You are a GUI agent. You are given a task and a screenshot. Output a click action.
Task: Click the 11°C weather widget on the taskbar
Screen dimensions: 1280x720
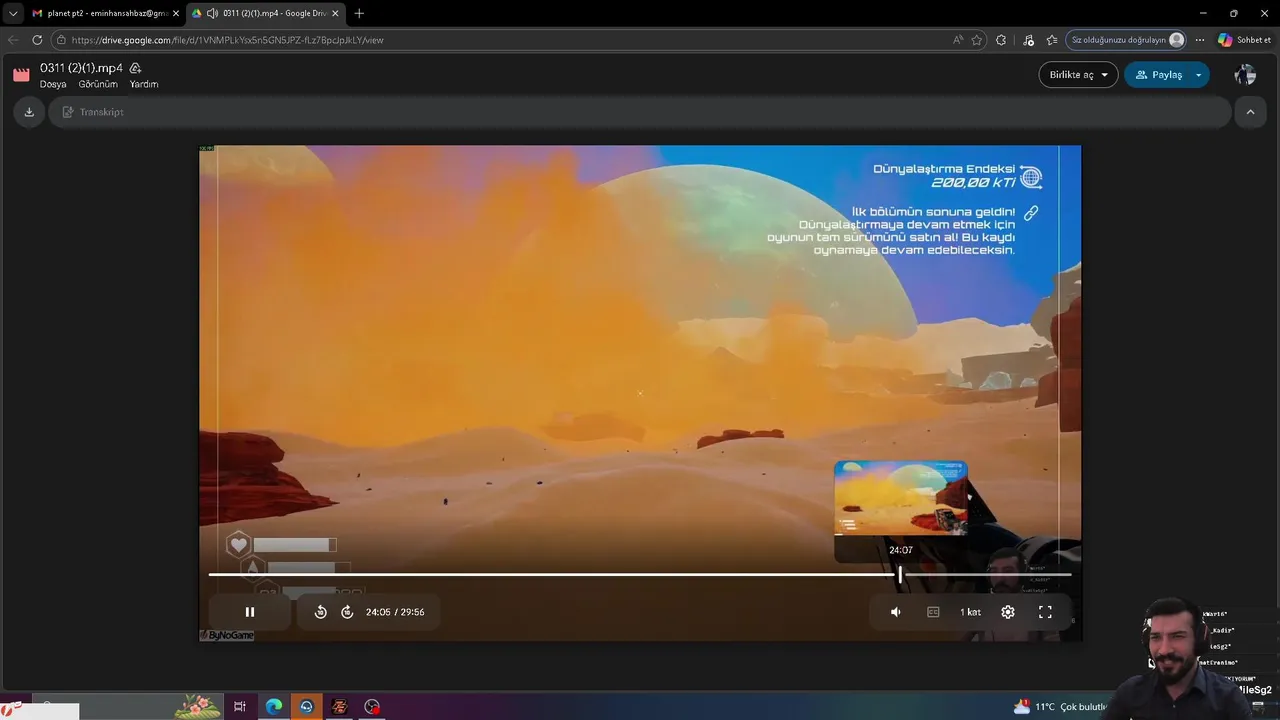tap(1060, 707)
